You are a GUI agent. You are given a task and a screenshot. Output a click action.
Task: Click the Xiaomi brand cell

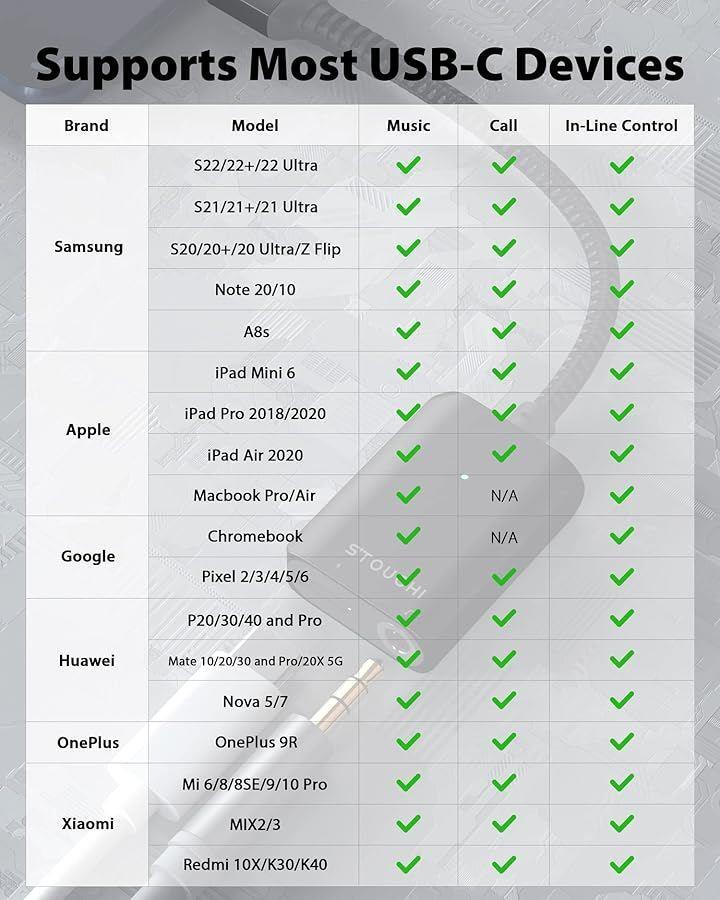pos(88,824)
